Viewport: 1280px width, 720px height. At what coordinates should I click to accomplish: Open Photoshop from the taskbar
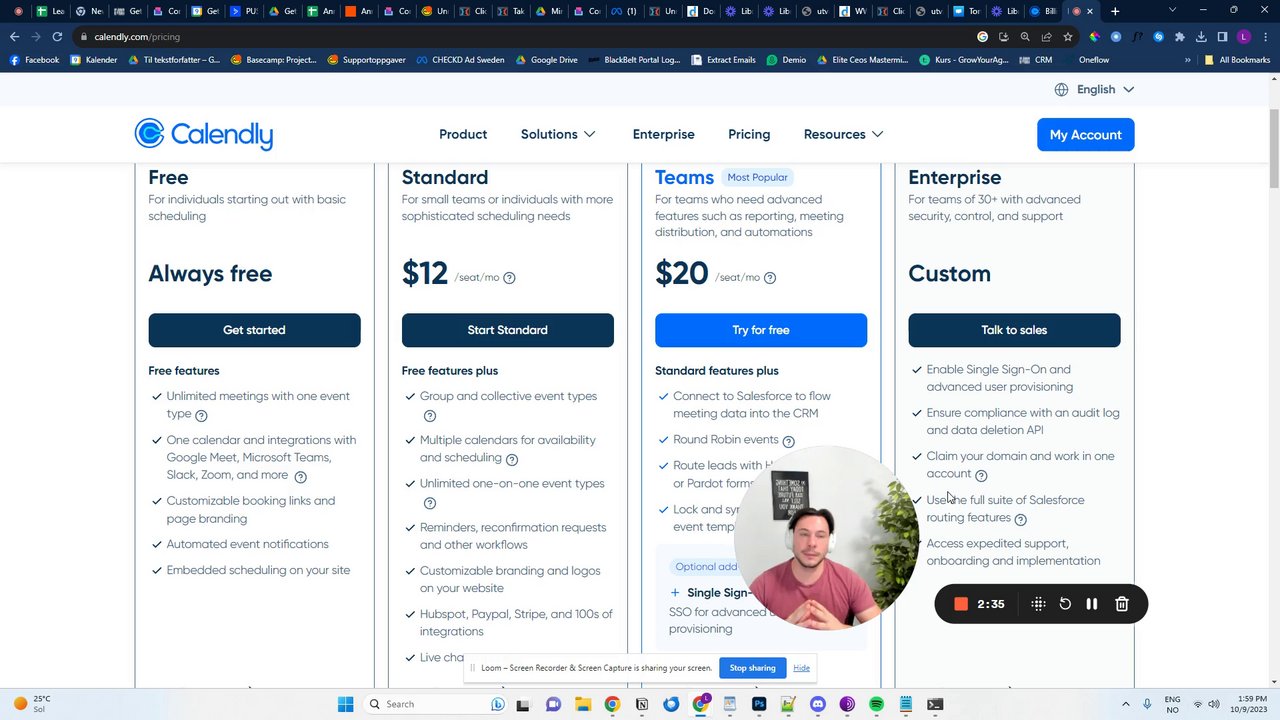point(759,704)
